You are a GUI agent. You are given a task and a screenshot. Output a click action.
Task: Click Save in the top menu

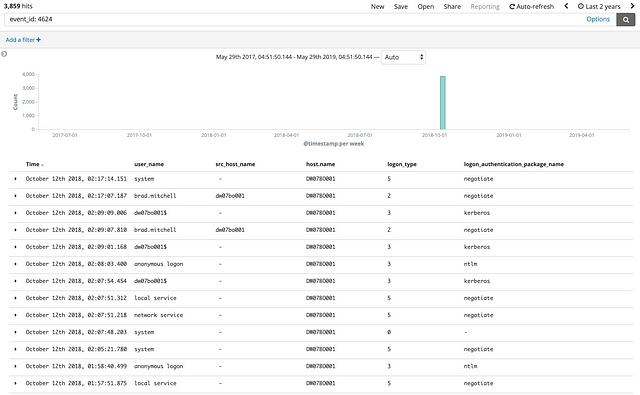pos(401,7)
